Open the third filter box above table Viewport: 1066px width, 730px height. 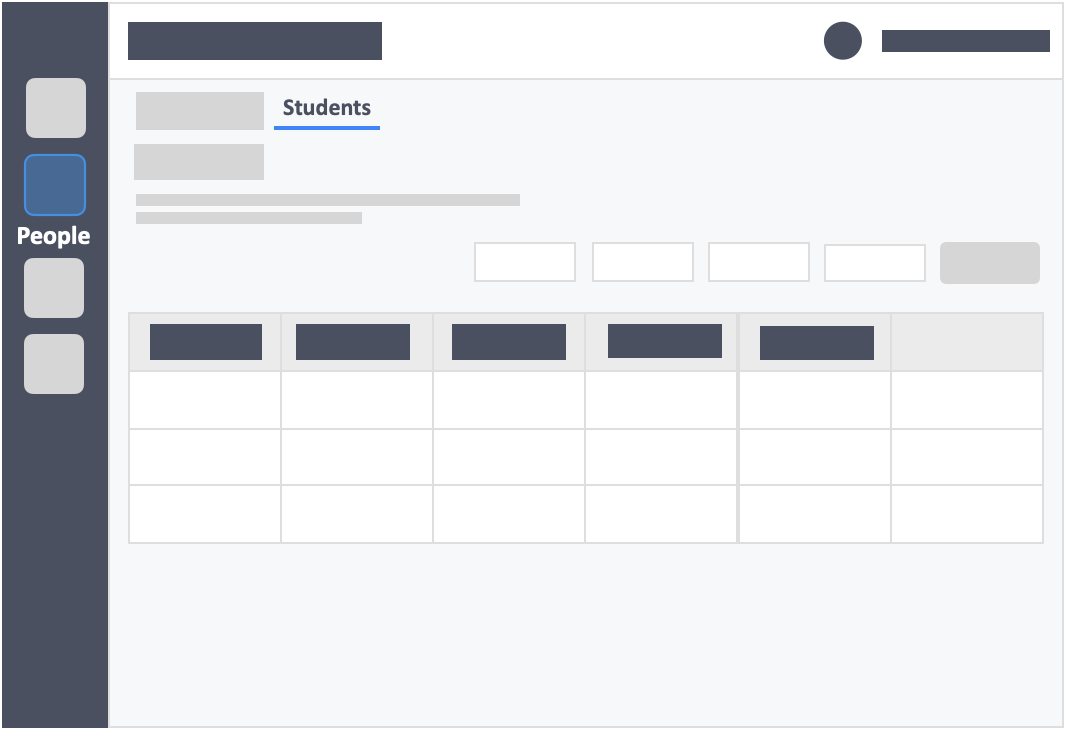pyautogui.click(x=759, y=262)
